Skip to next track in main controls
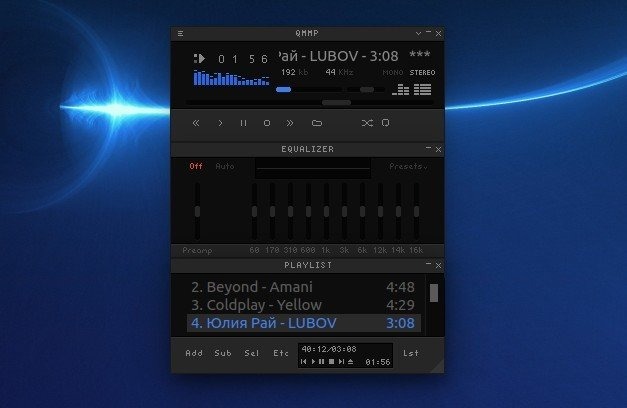627x408 pixels. click(x=290, y=123)
